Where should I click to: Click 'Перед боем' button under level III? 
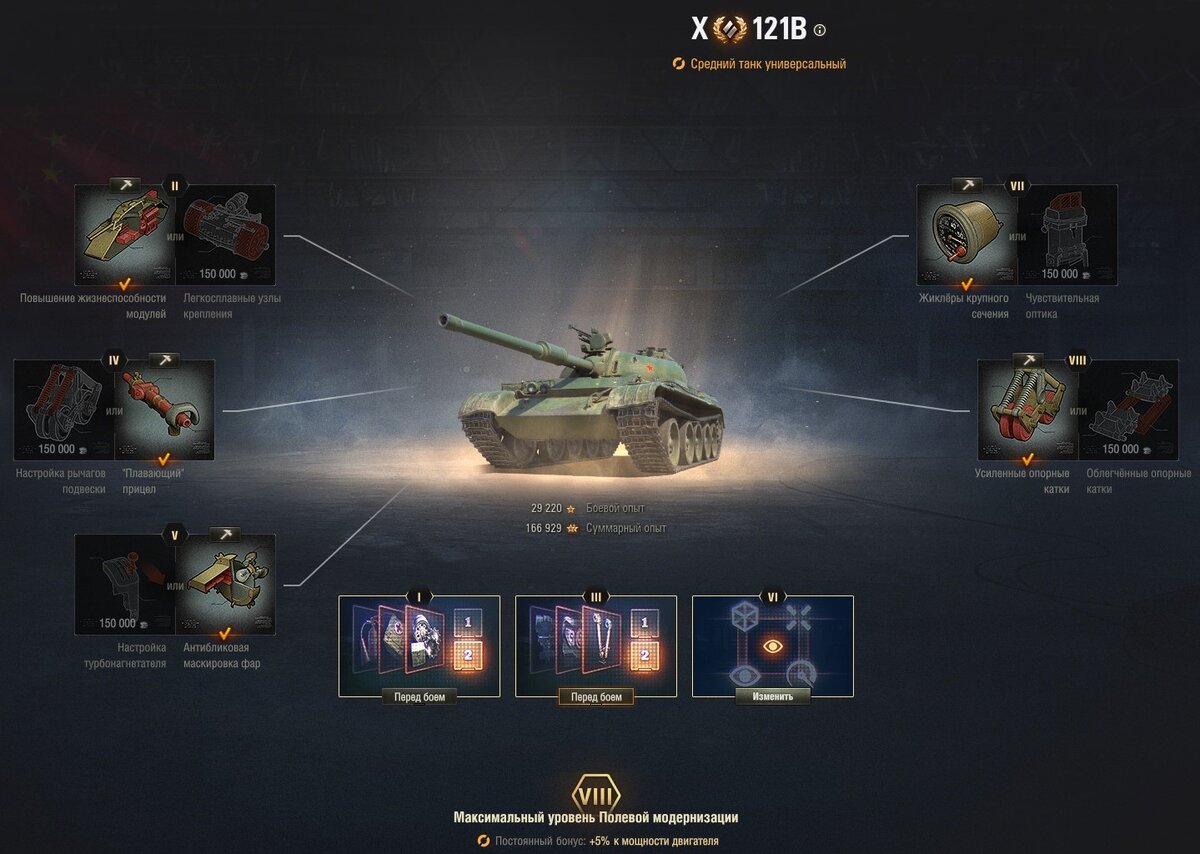(x=596, y=697)
